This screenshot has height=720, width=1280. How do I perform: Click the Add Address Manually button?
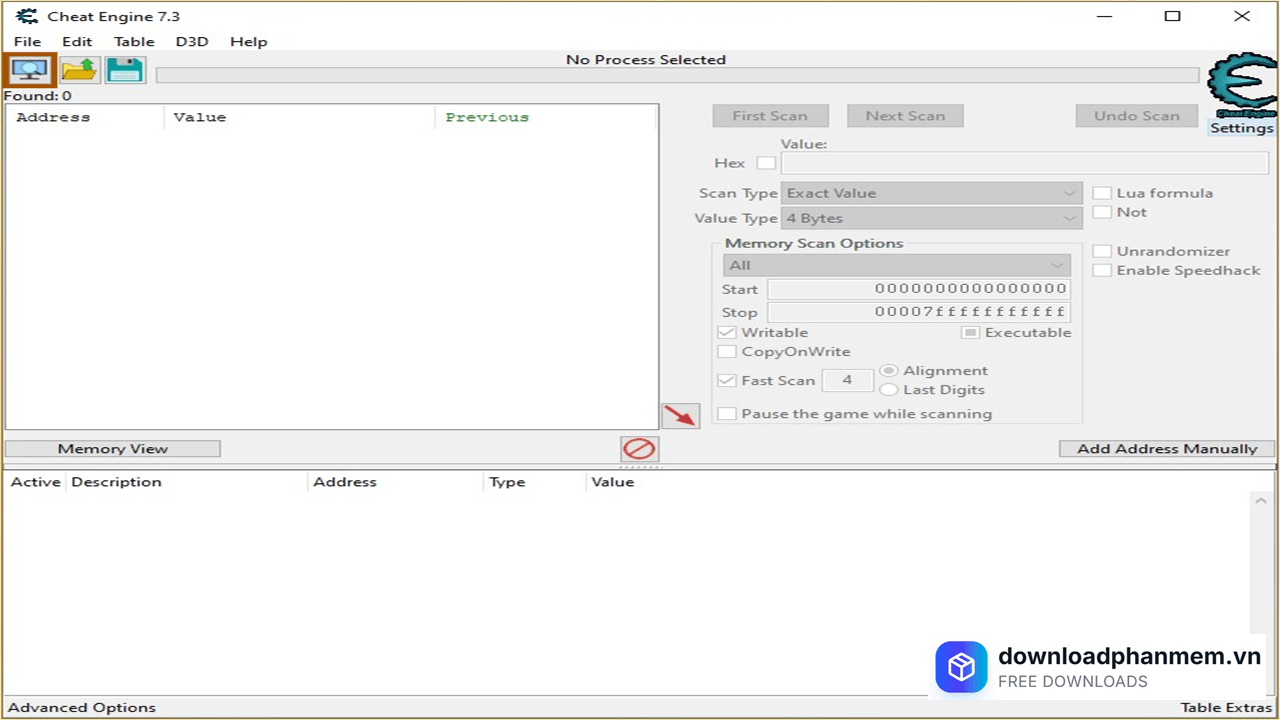1166,449
